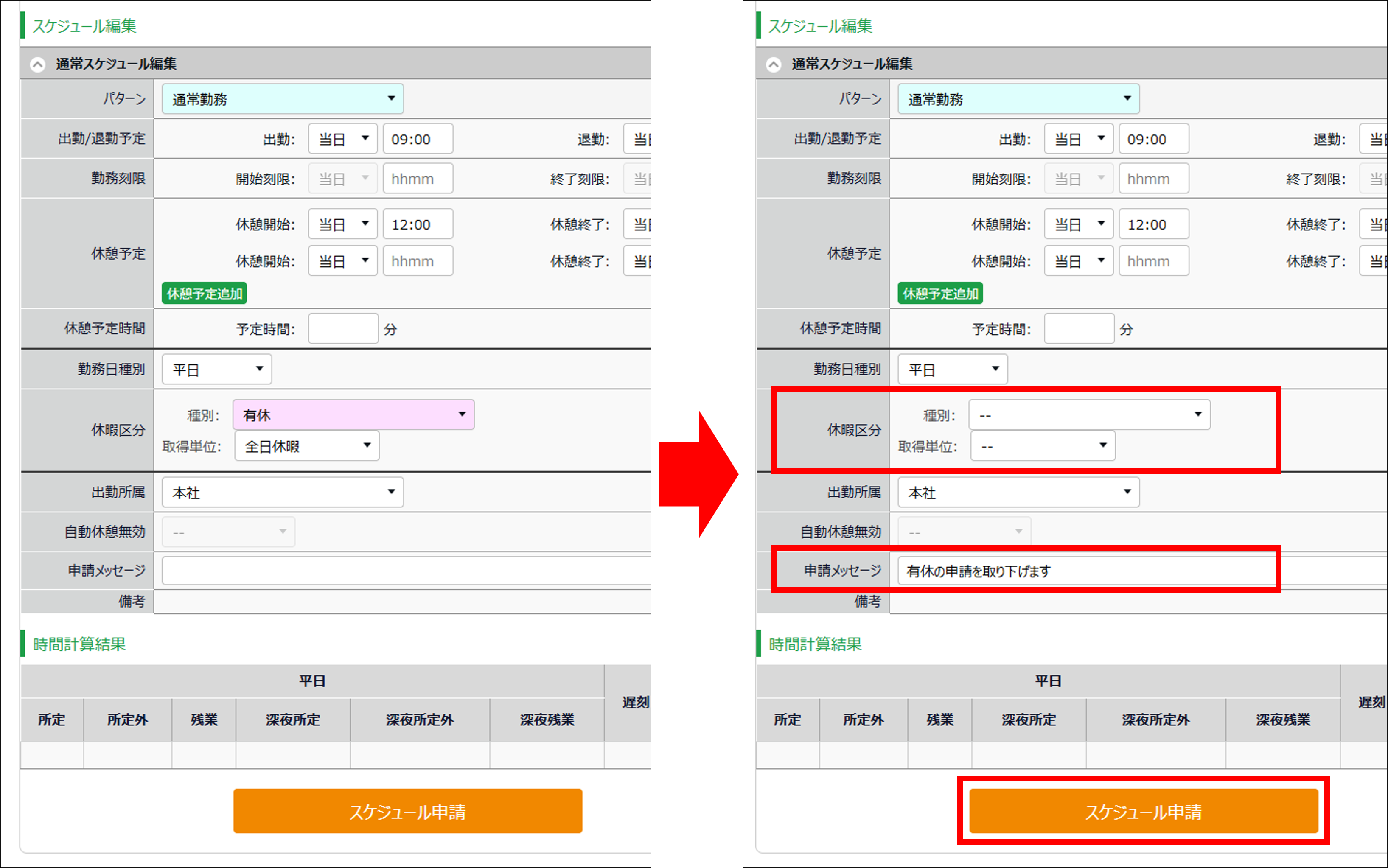Click right 休憩開始 time field 12:00

pyautogui.click(x=1154, y=224)
